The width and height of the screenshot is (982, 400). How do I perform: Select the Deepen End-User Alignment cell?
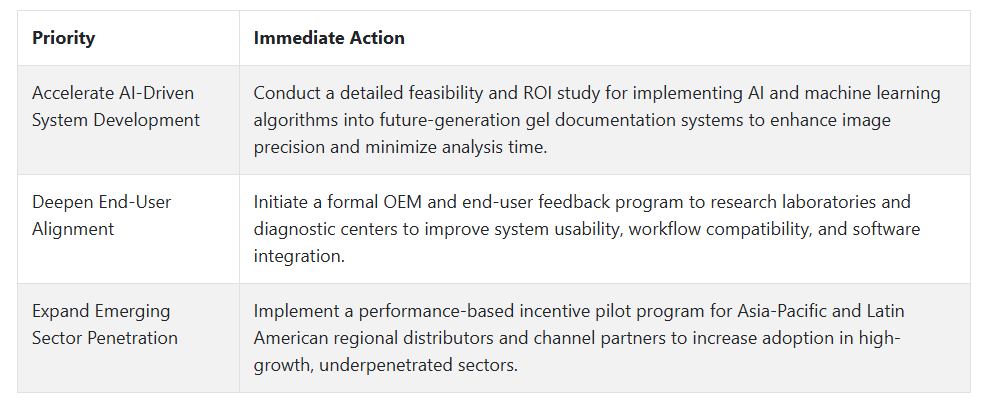pyautogui.click(x=128, y=228)
